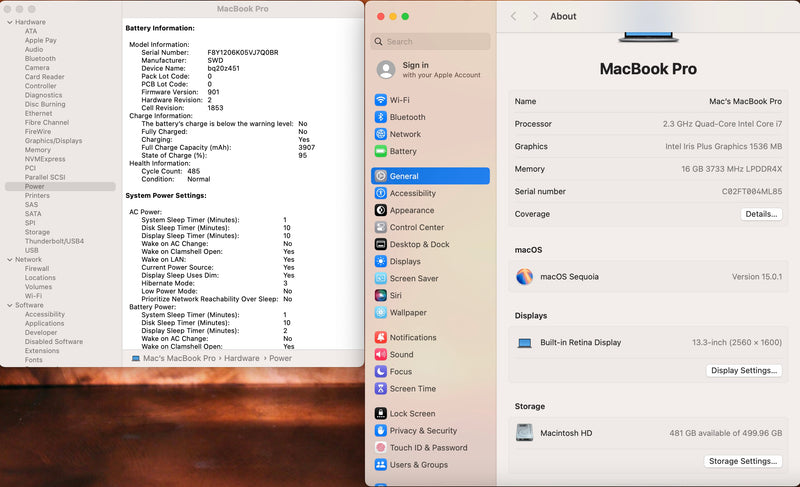The width and height of the screenshot is (800, 487).
Task: Collapse the Software section in System Information
Action: pos(10,305)
